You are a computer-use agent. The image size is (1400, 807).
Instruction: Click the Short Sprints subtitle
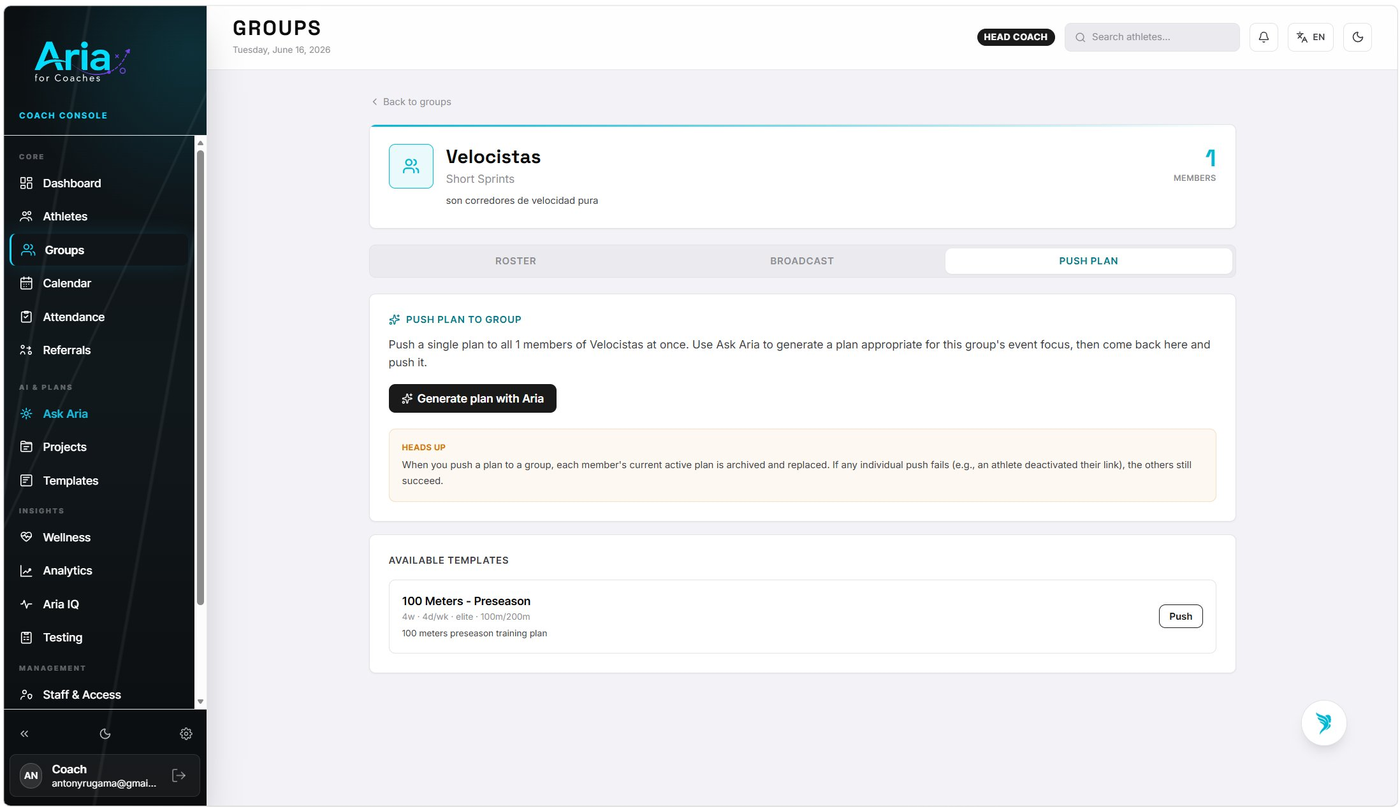[480, 179]
